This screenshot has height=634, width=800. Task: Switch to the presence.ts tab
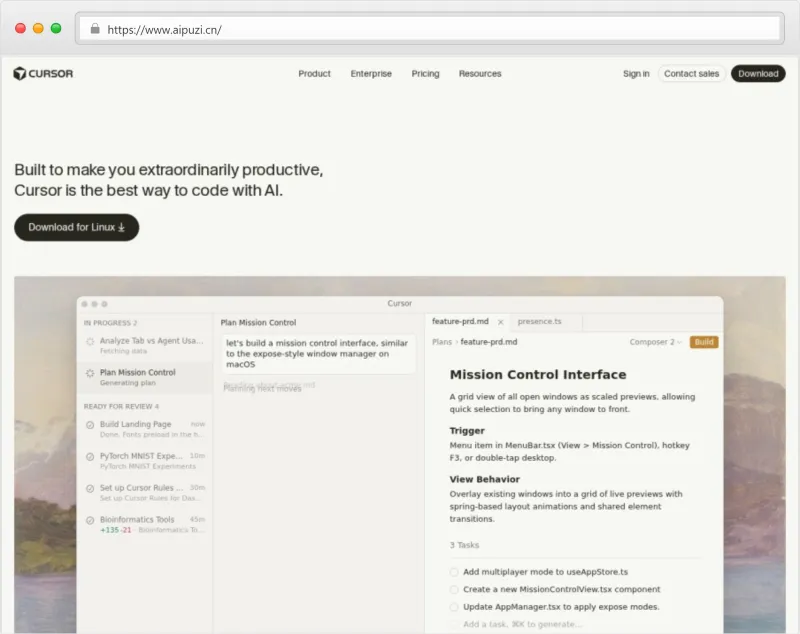(x=540, y=322)
